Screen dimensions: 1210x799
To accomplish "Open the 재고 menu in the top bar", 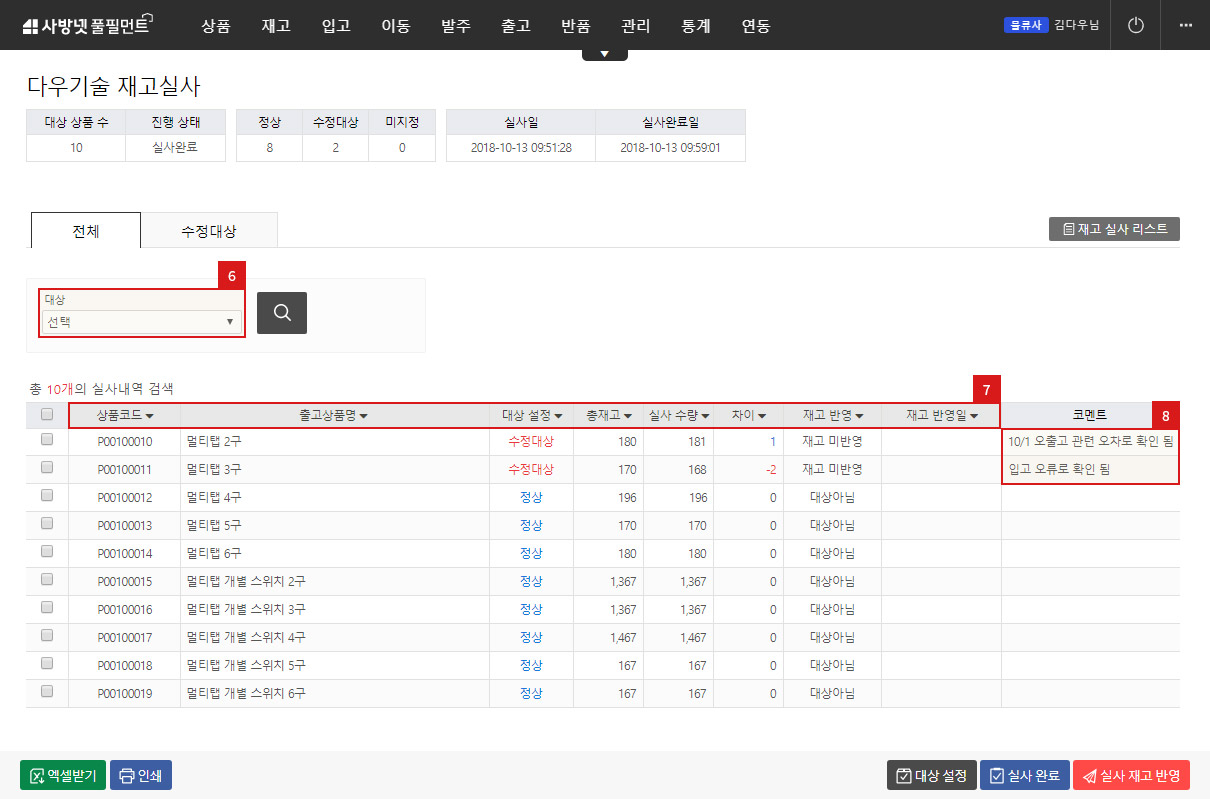I will 275,26.
